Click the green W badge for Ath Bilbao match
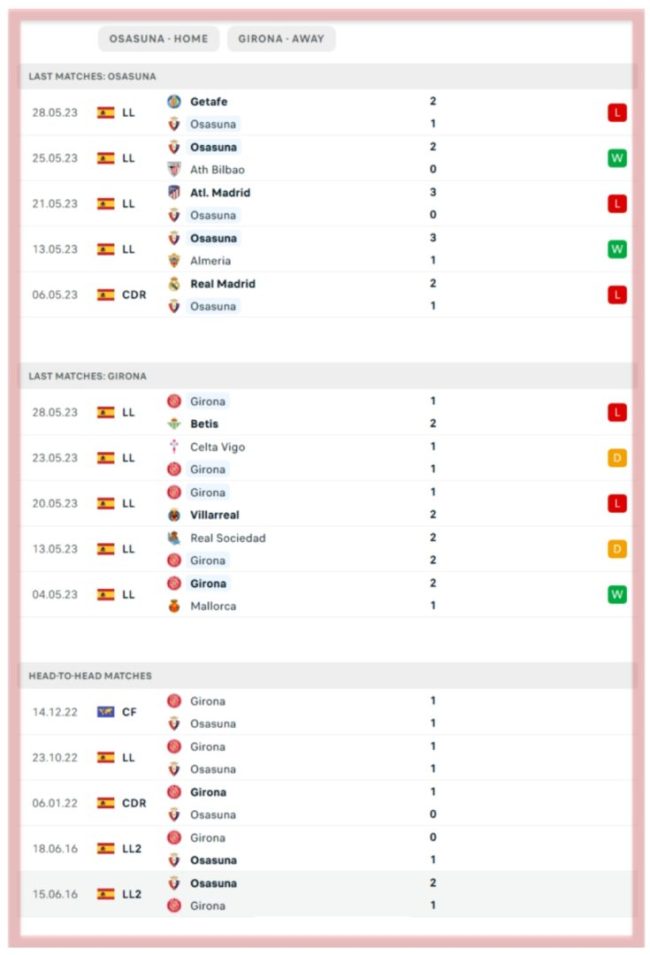The width and height of the screenshot is (650, 955). pyautogui.click(x=617, y=158)
